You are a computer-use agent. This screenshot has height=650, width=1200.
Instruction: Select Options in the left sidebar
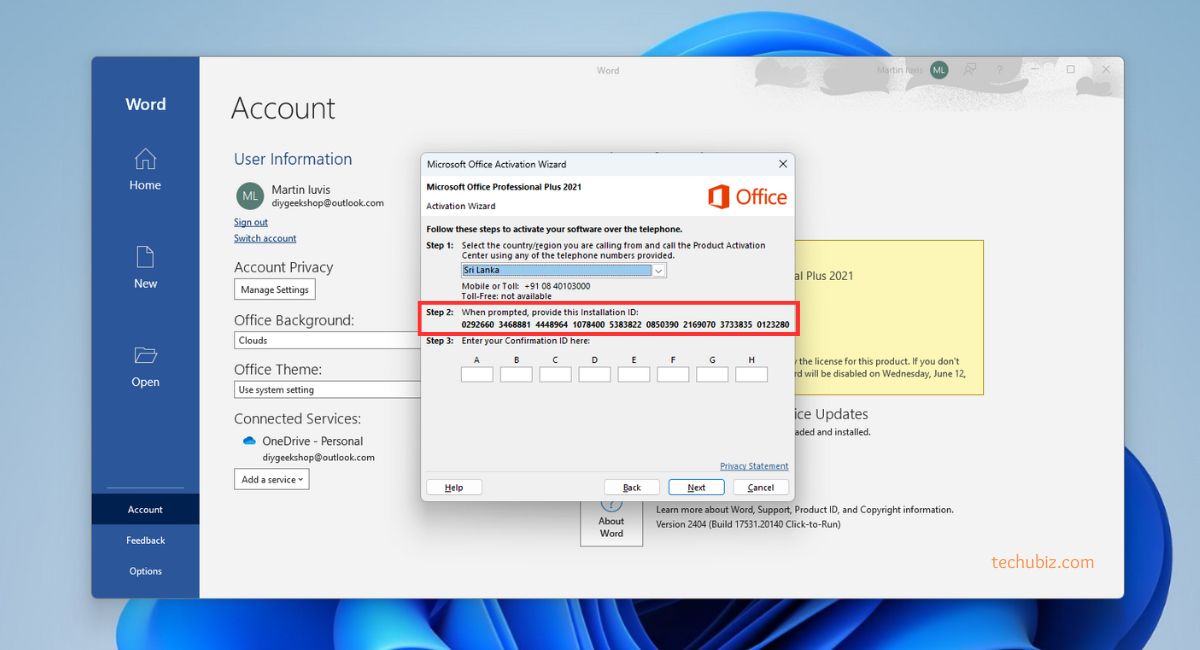145,571
